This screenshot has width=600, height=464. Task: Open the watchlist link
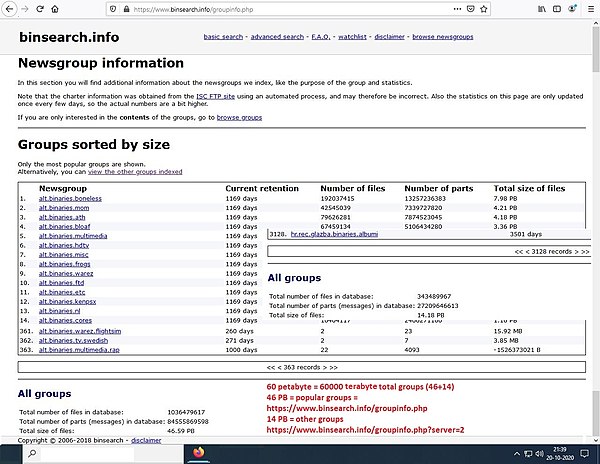352,37
